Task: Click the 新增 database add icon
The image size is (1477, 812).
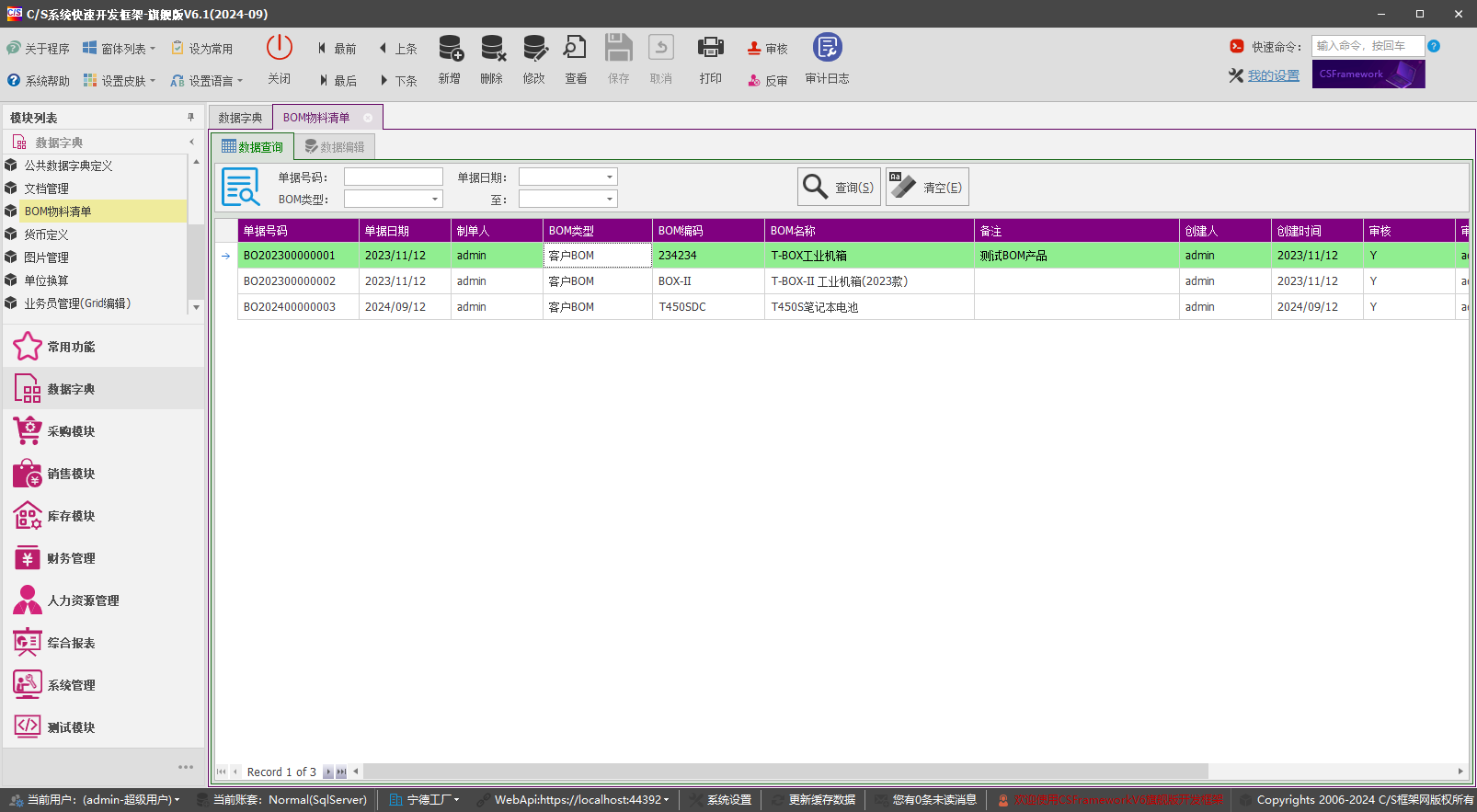Action: pos(450,48)
